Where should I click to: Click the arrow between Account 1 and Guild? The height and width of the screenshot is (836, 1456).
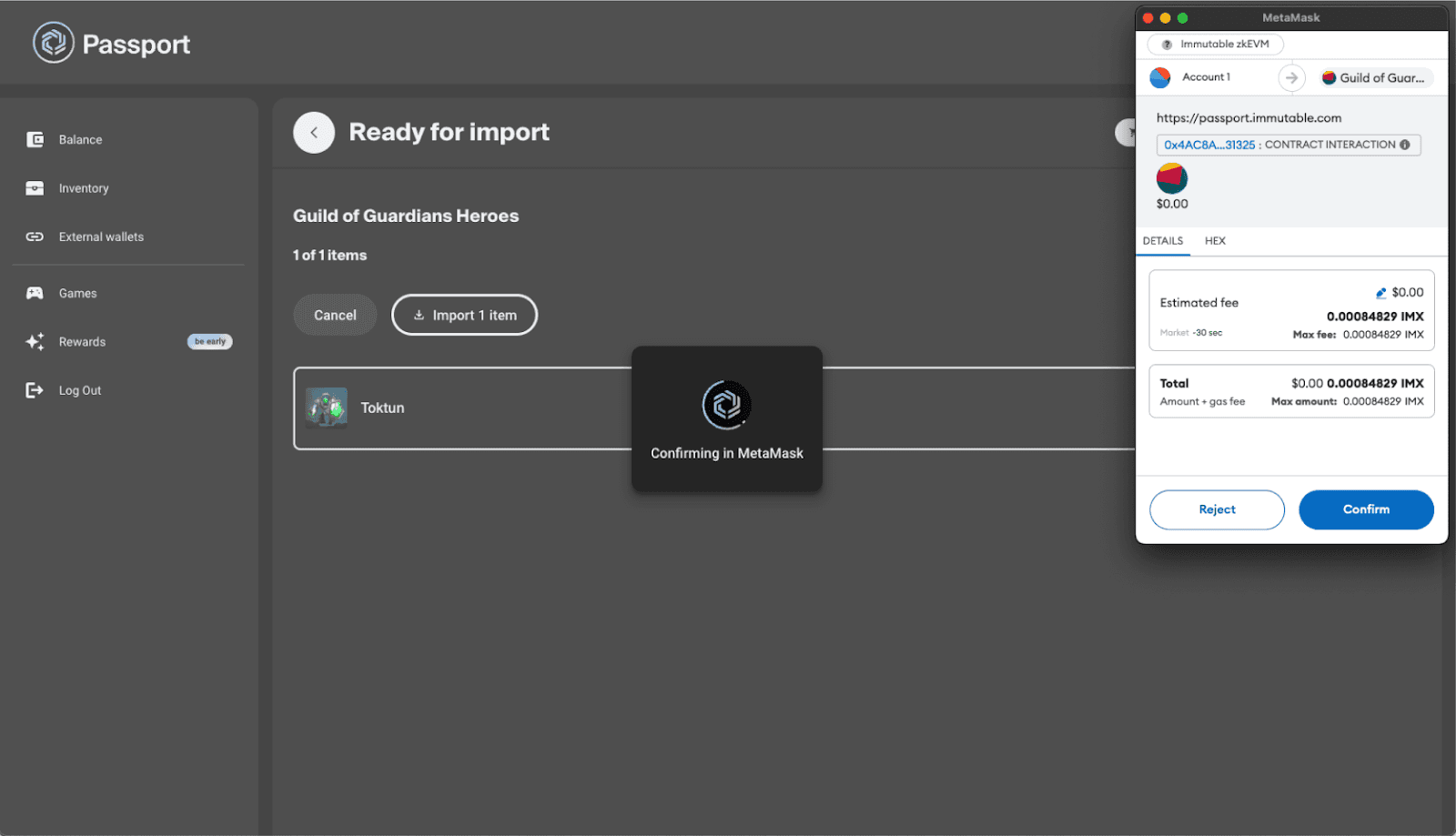point(1292,77)
